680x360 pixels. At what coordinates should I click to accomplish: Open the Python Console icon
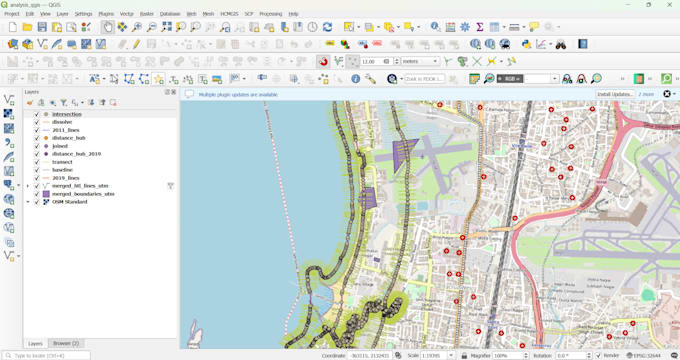point(526,44)
